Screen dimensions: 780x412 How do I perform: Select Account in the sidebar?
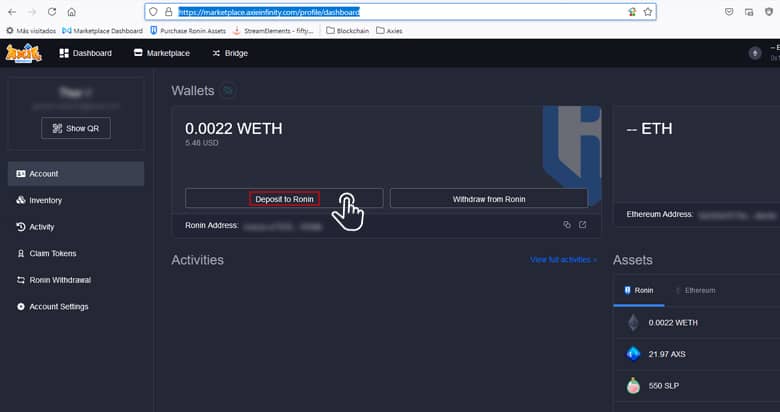pos(76,174)
